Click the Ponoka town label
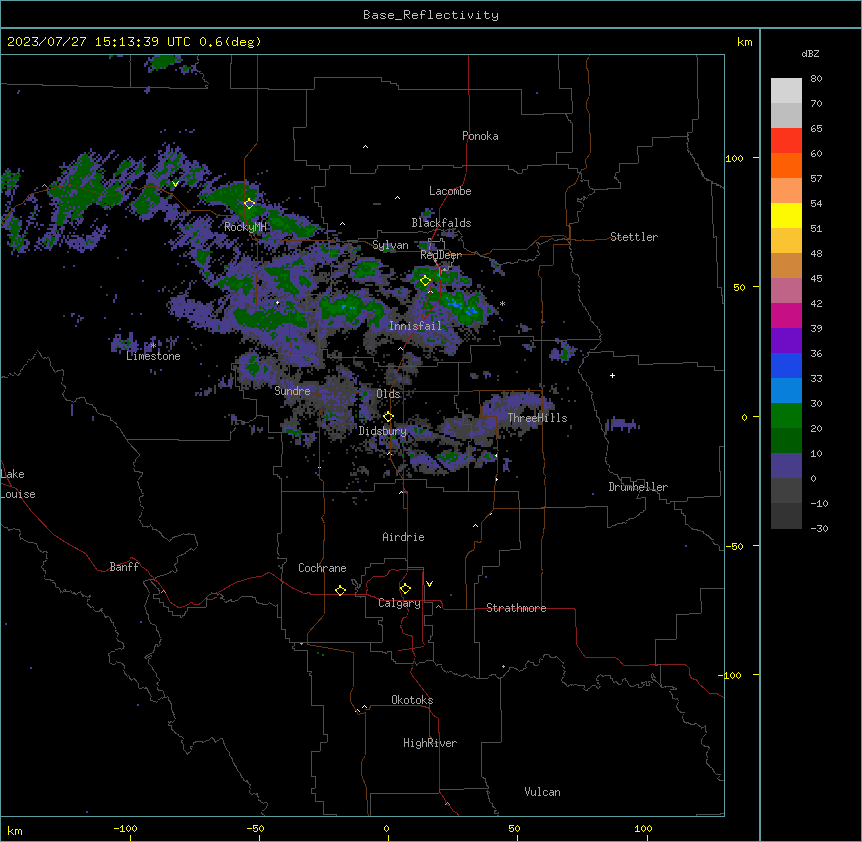This screenshot has width=862, height=842. 480,136
